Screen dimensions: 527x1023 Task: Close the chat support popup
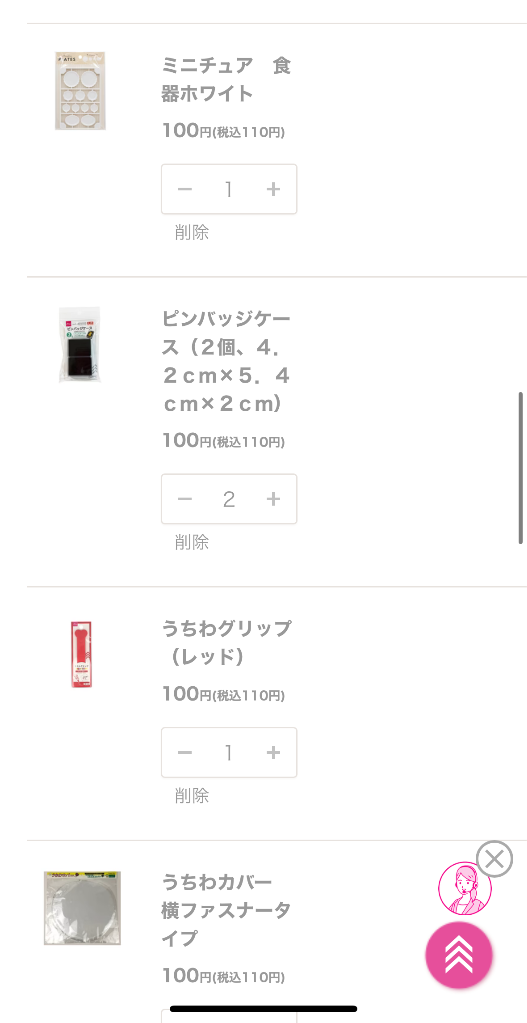tap(494, 859)
